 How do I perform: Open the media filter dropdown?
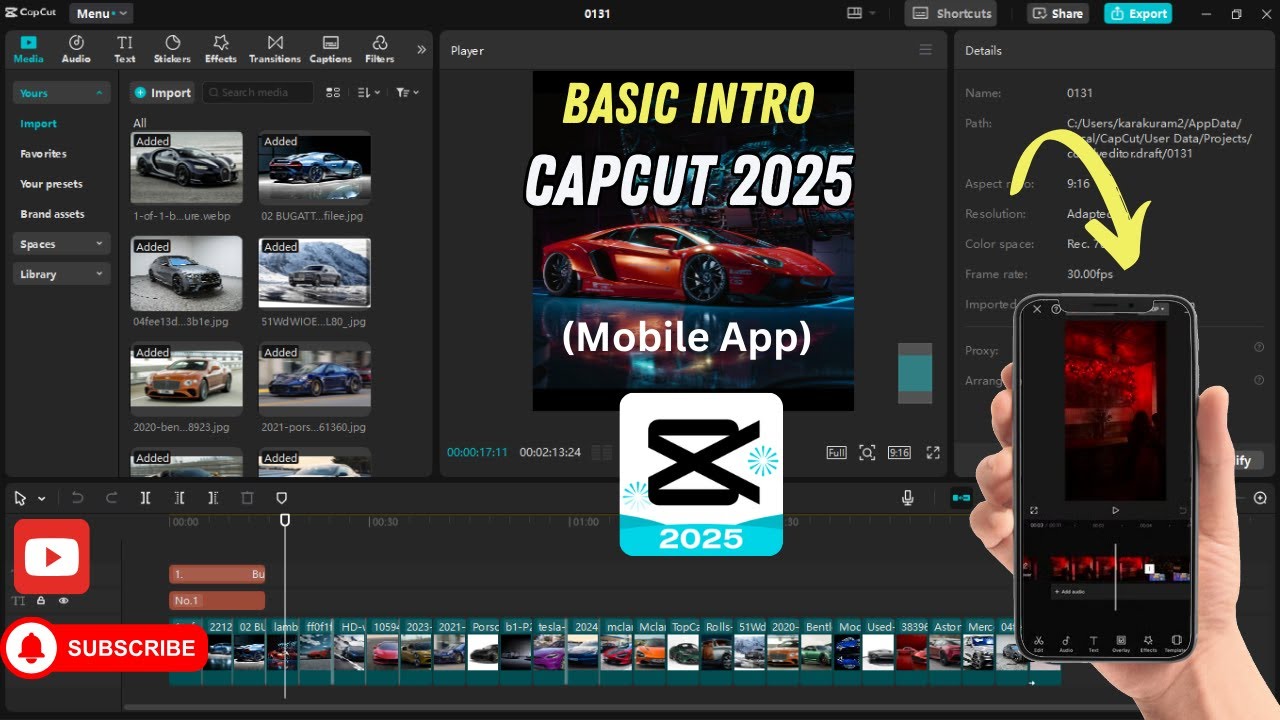tap(406, 92)
